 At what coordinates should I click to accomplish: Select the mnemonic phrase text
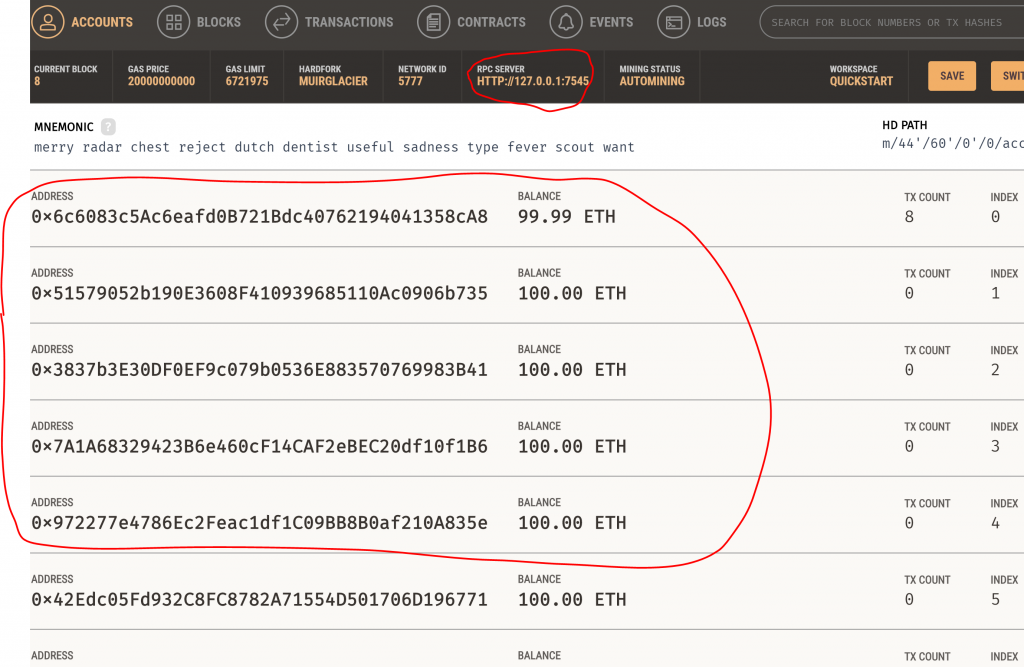pos(334,147)
